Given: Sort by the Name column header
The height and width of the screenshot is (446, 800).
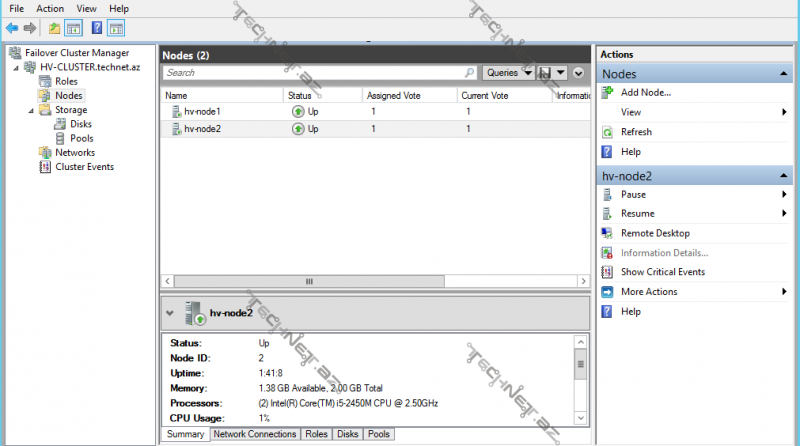Looking at the screenshot, I should point(222,95).
